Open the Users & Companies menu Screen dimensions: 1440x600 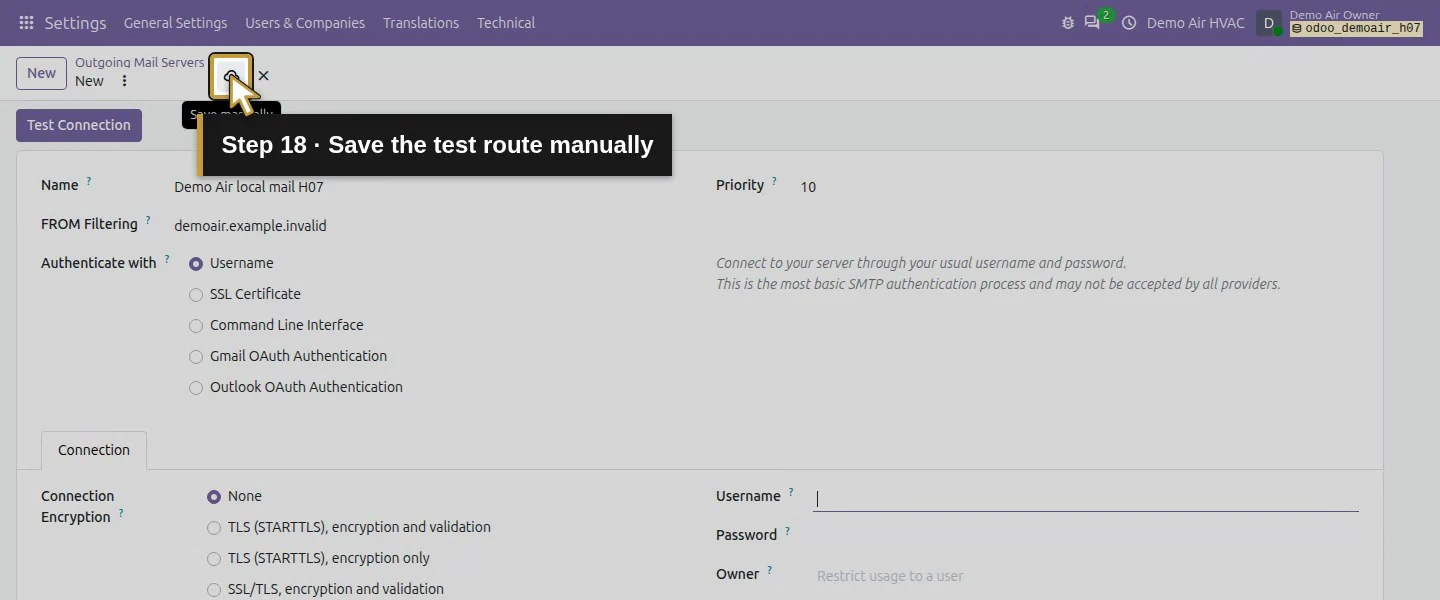coord(305,23)
